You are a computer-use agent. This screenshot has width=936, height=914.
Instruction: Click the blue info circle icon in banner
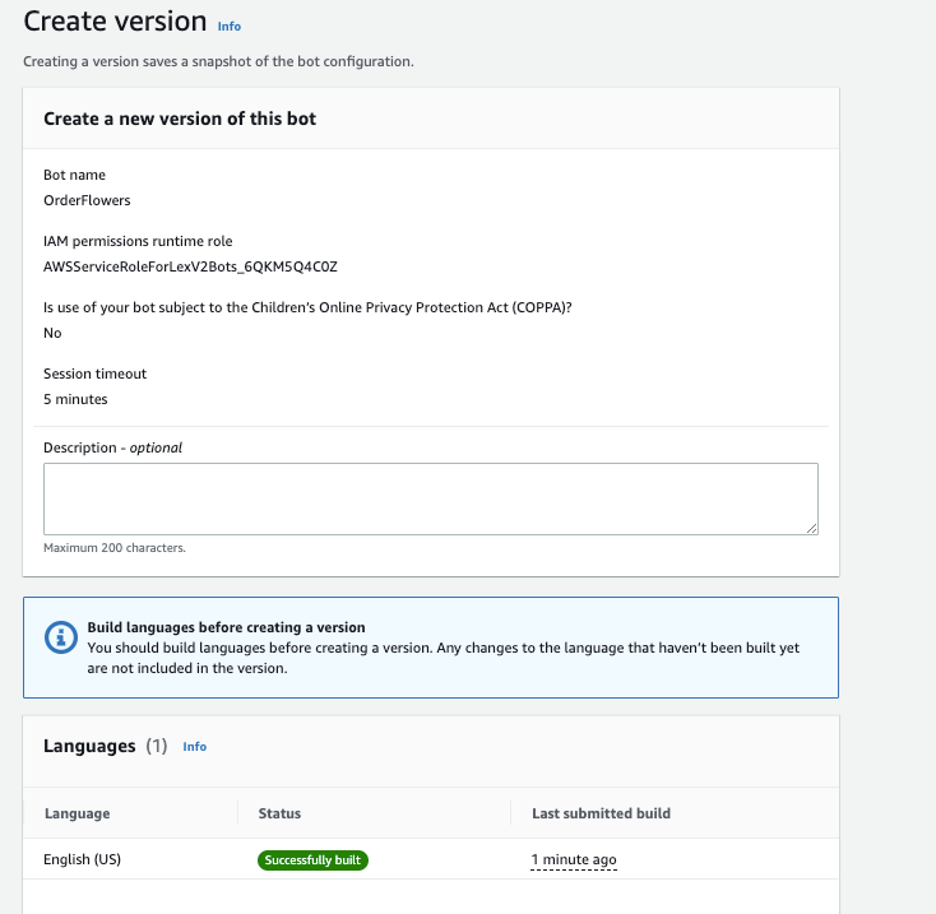[x=60, y=637]
